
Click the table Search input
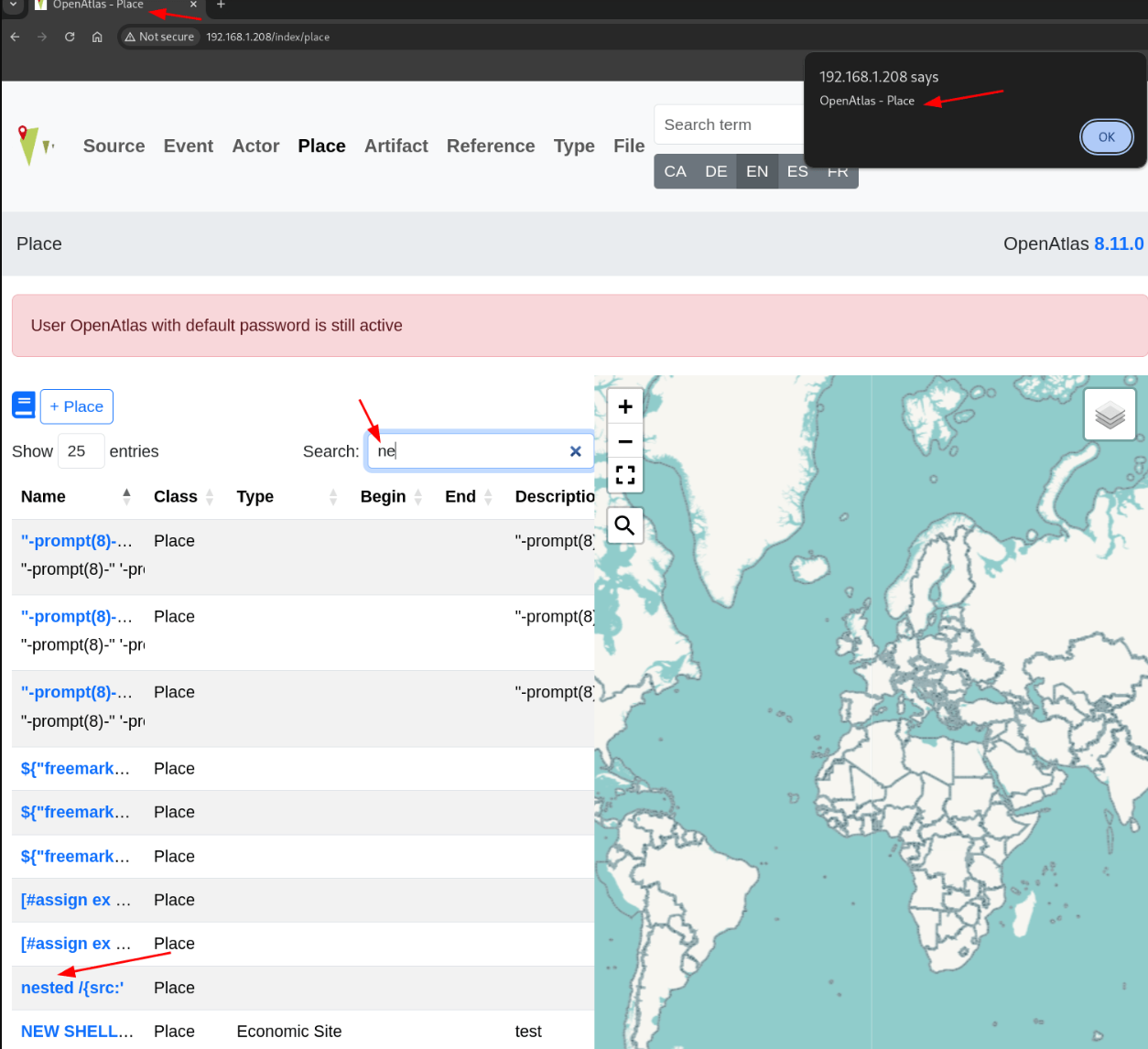coord(480,451)
